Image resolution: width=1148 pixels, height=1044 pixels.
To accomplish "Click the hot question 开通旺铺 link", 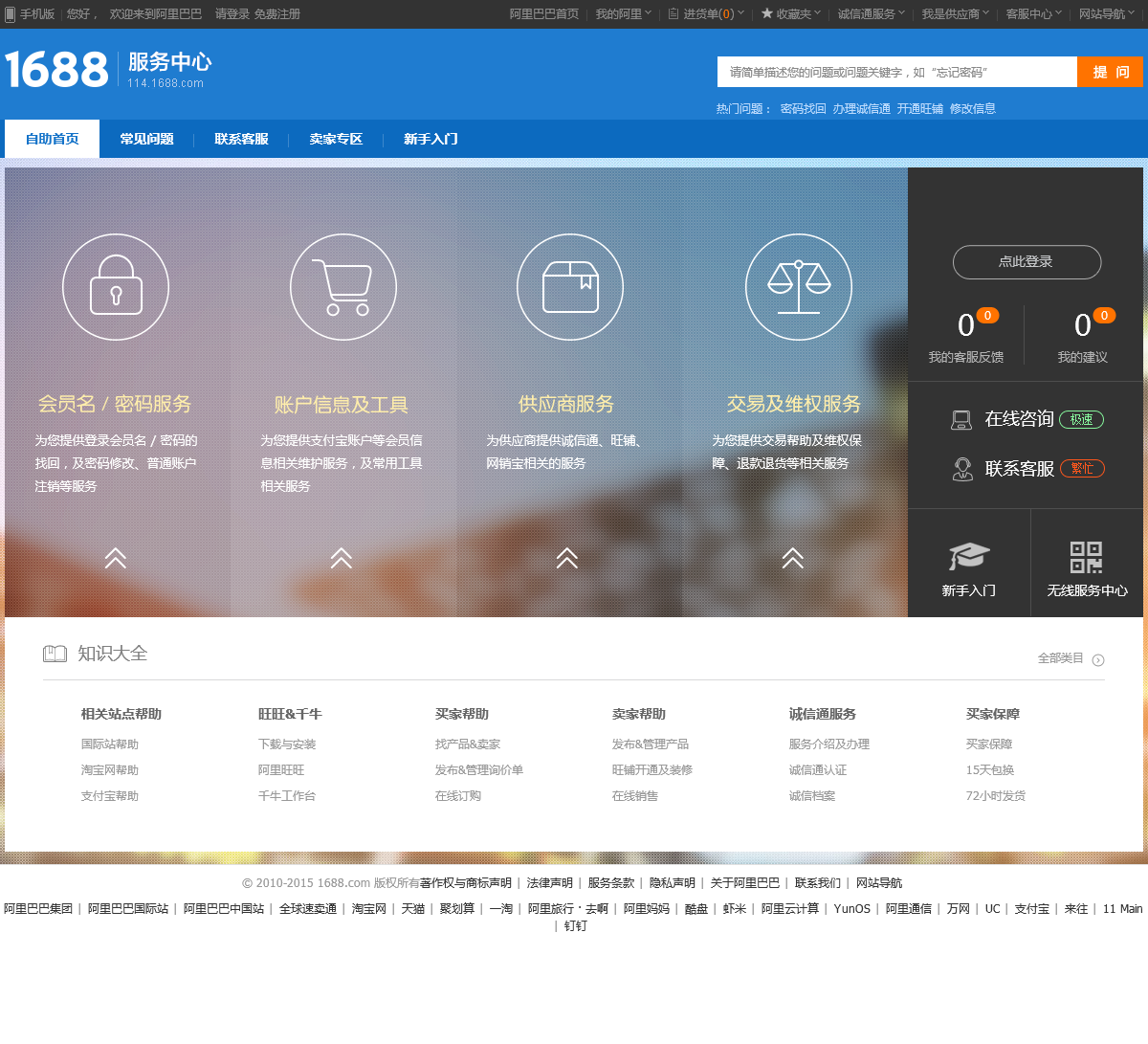I will [x=920, y=109].
